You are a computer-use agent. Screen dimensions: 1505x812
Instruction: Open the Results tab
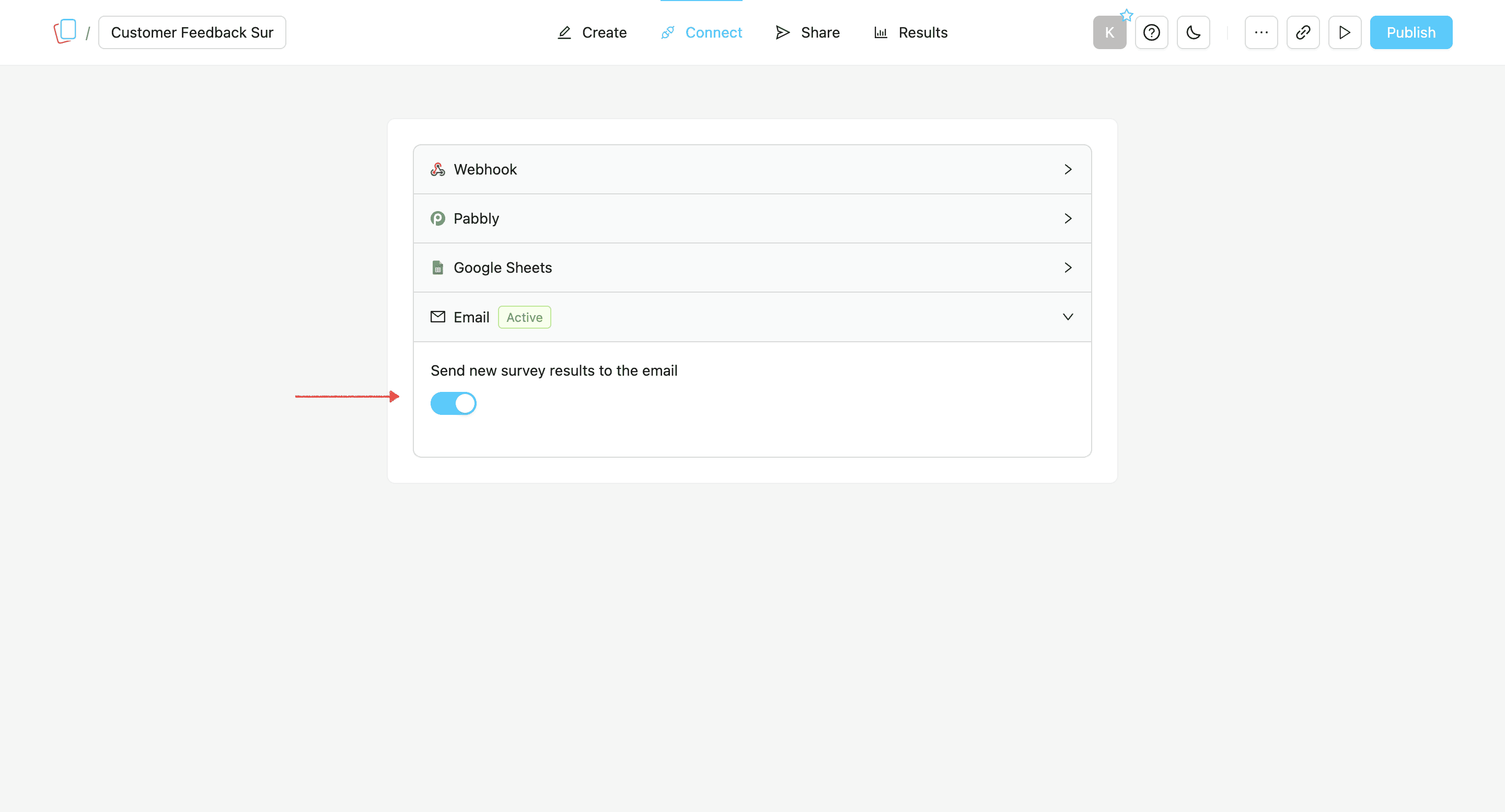(x=910, y=32)
